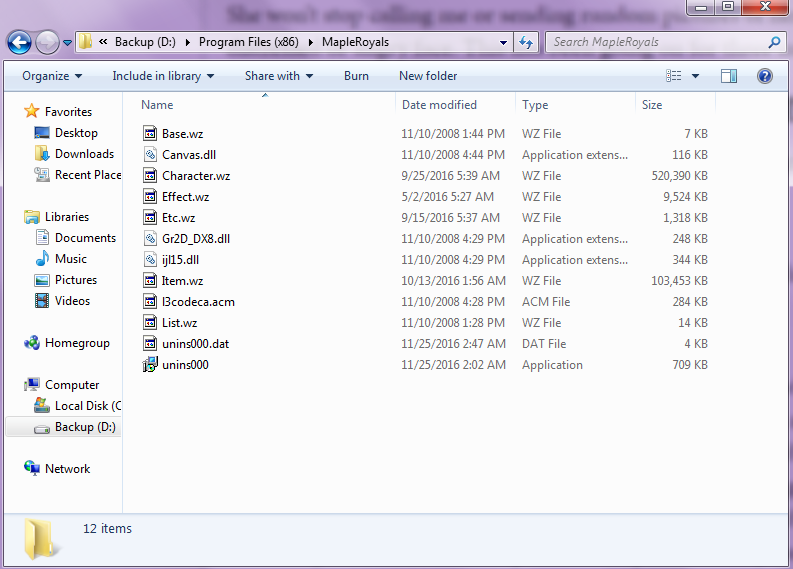Click the unins000 application icon

[150, 365]
